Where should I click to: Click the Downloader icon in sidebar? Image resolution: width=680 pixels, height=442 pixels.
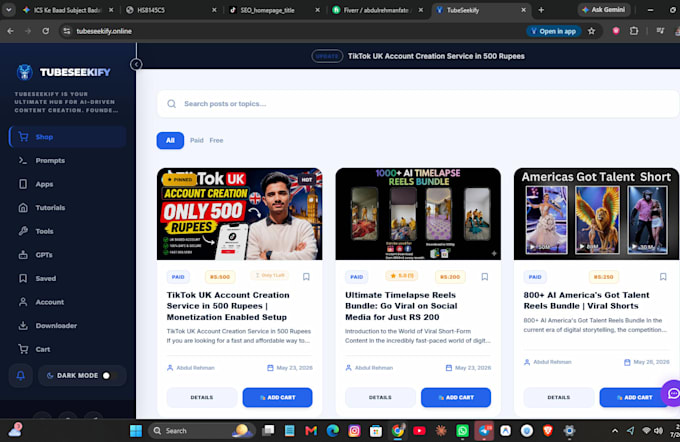tap(23, 325)
